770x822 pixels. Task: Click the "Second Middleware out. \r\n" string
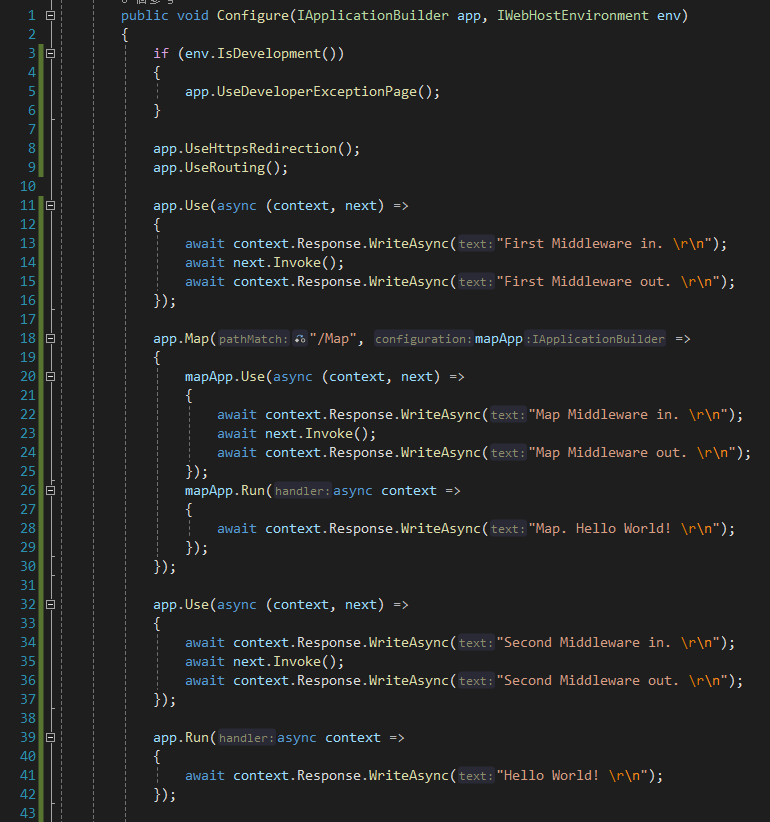coord(612,680)
